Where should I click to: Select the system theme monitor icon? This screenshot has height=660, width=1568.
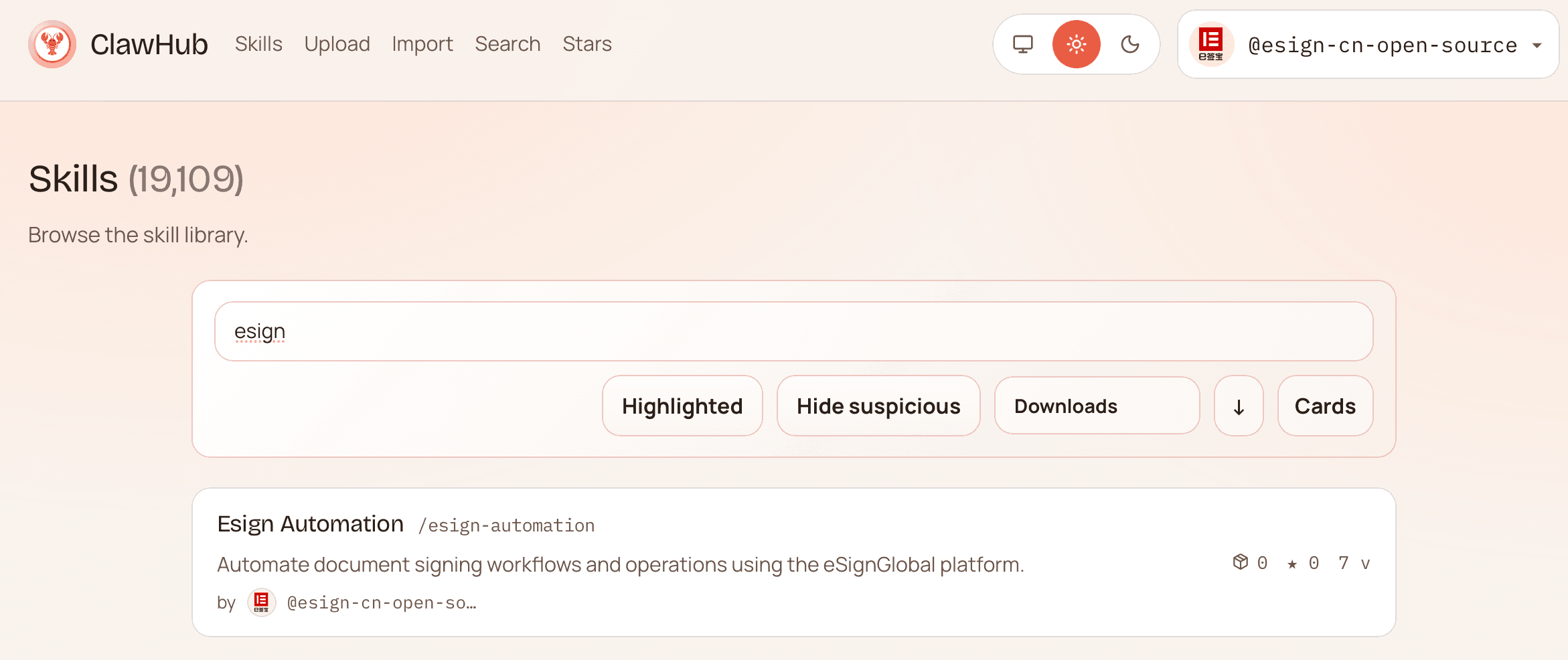tap(1022, 44)
